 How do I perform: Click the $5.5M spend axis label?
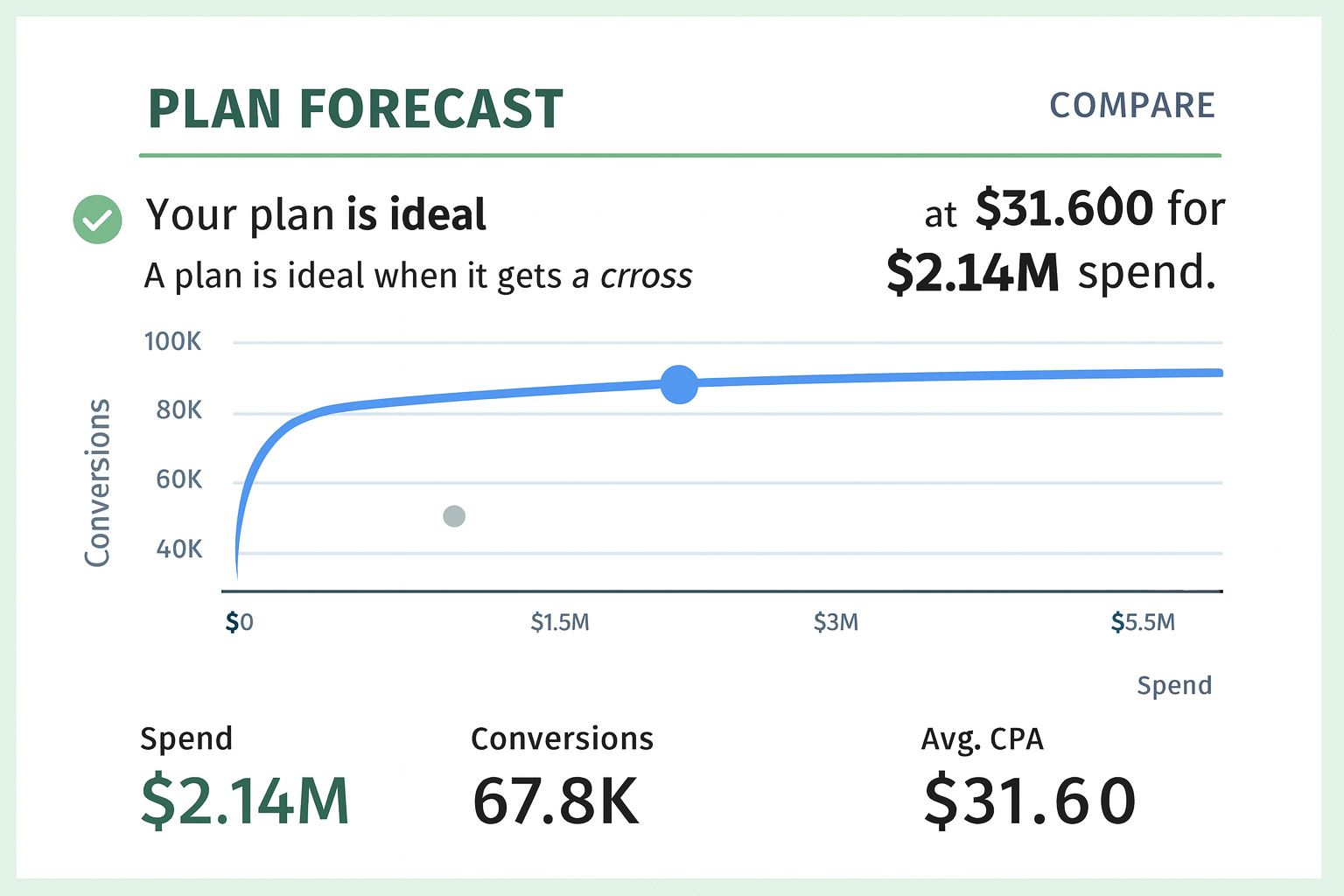(1143, 622)
